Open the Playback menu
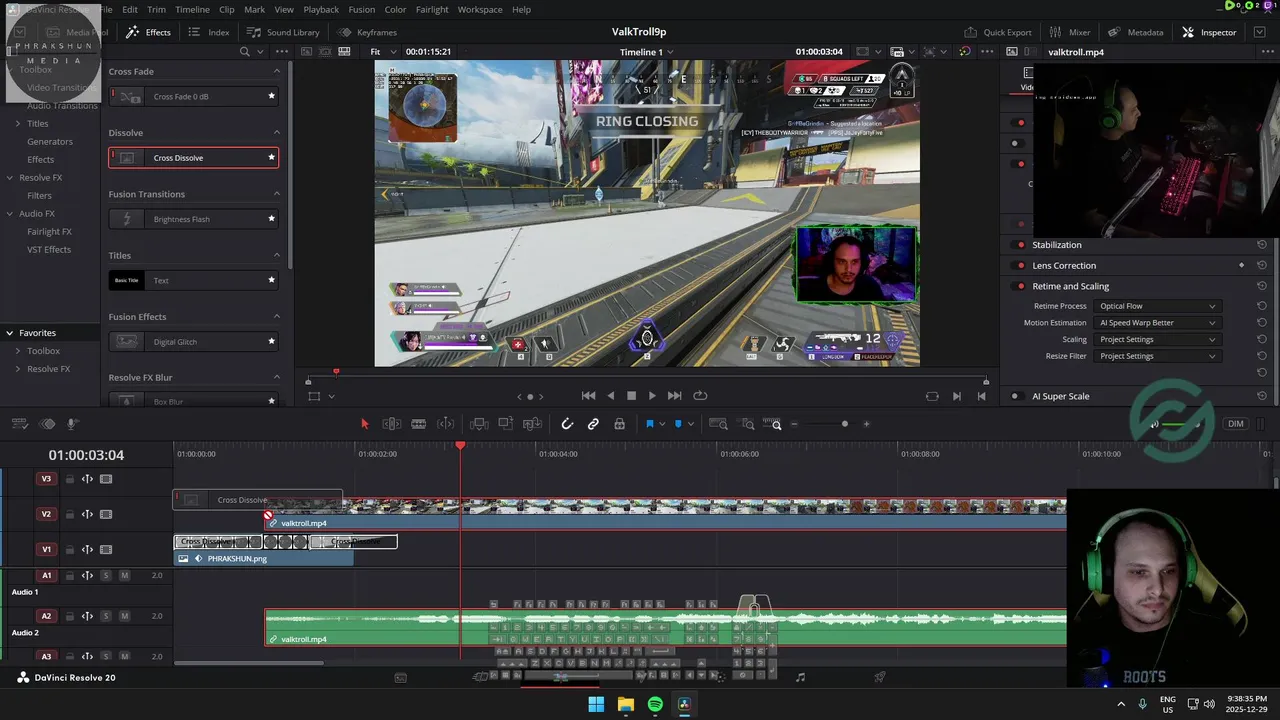Viewport: 1280px width, 720px height. (x=321, y=9)
